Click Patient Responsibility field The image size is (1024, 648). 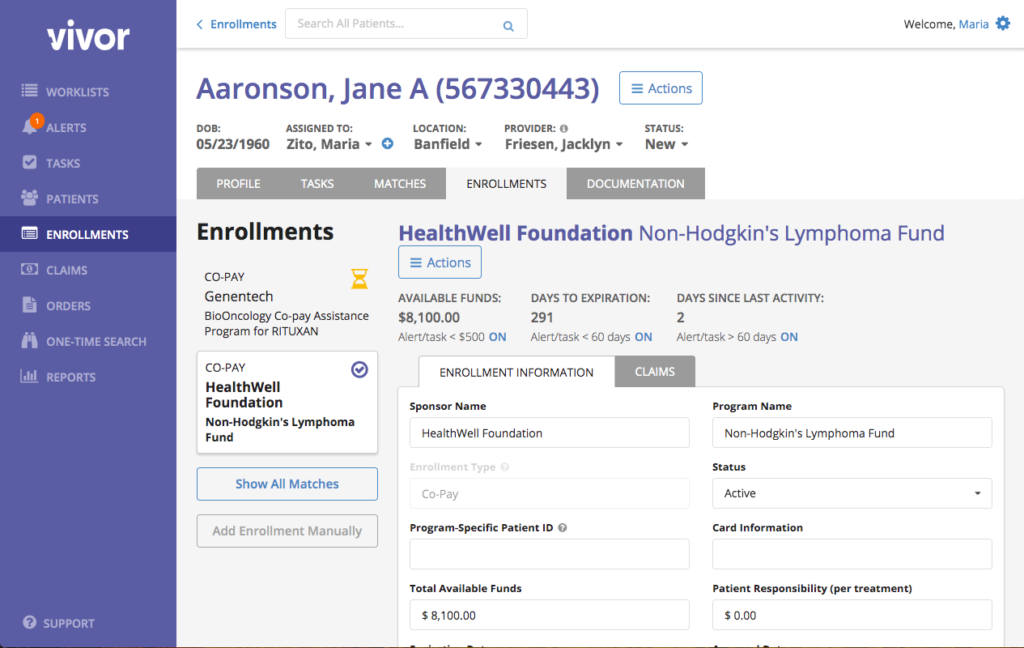pyautogui.click(x=852, y=615)
